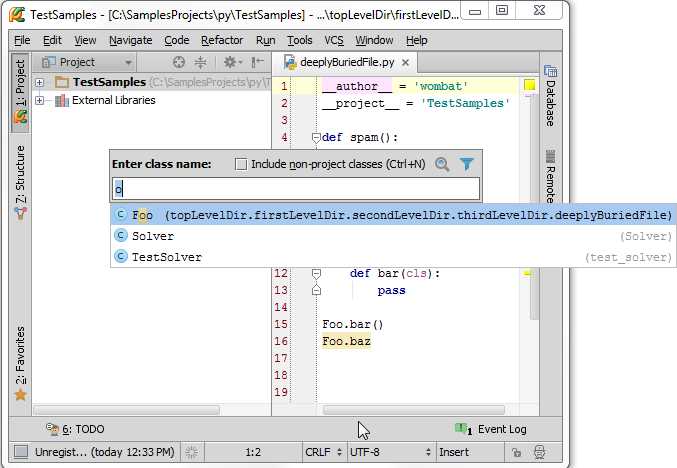Select the Solver class result
677x468 pixels.
coord(393,236)
